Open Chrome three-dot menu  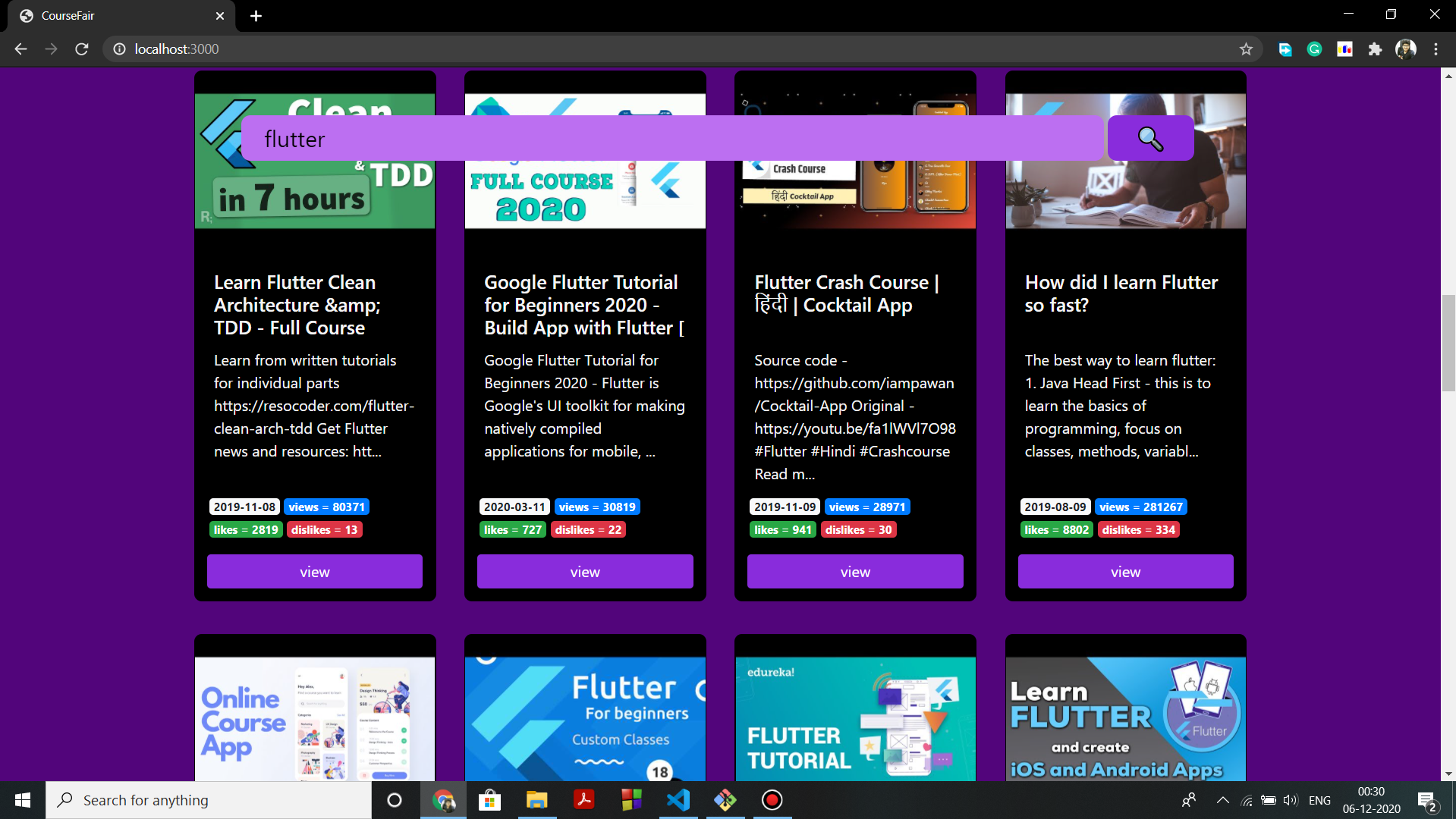coord(1436,49)
